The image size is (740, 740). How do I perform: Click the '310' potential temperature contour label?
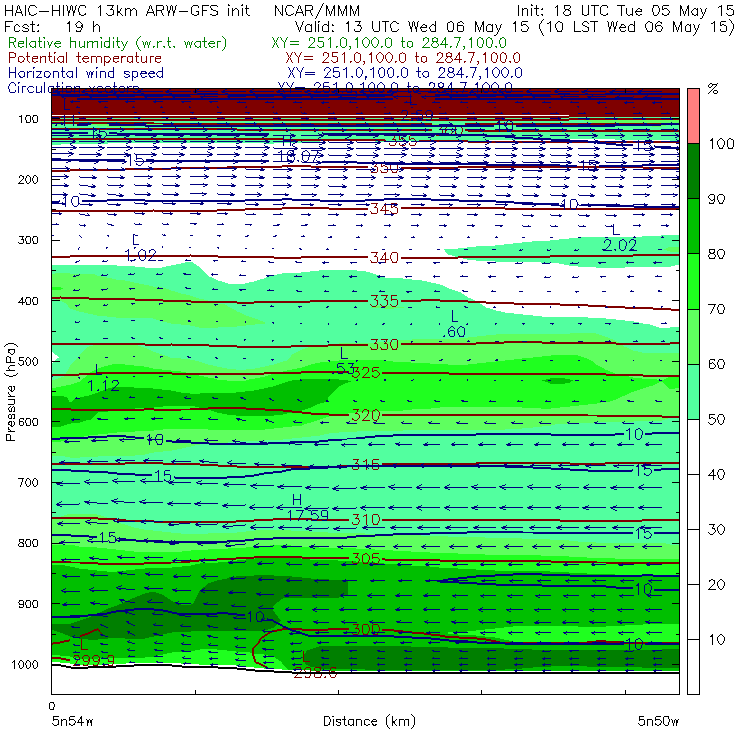366,520
